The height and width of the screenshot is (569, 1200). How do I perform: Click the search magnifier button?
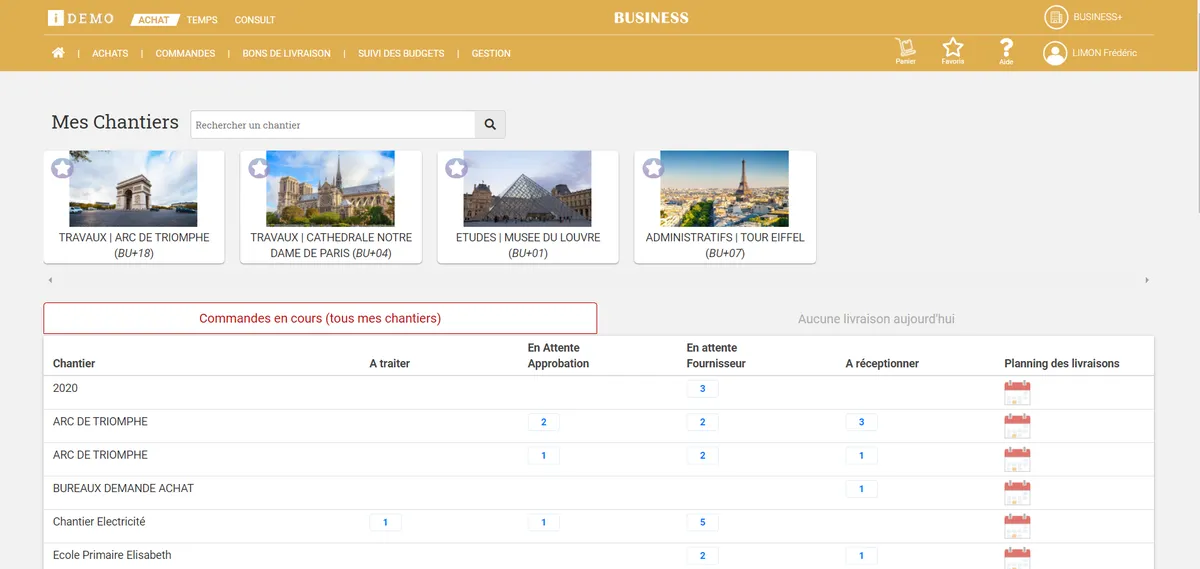point(490,125)
